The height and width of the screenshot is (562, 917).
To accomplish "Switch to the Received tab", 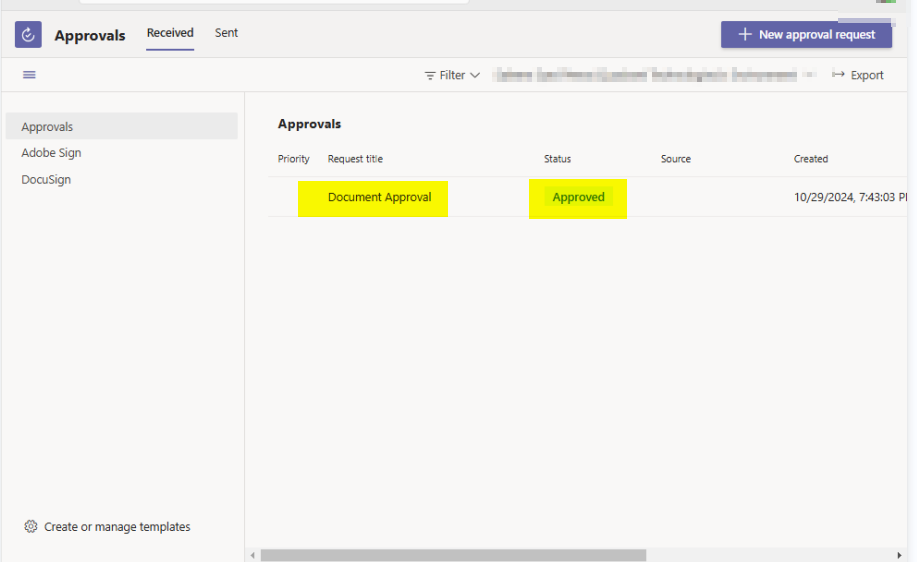I will (170, 33).
